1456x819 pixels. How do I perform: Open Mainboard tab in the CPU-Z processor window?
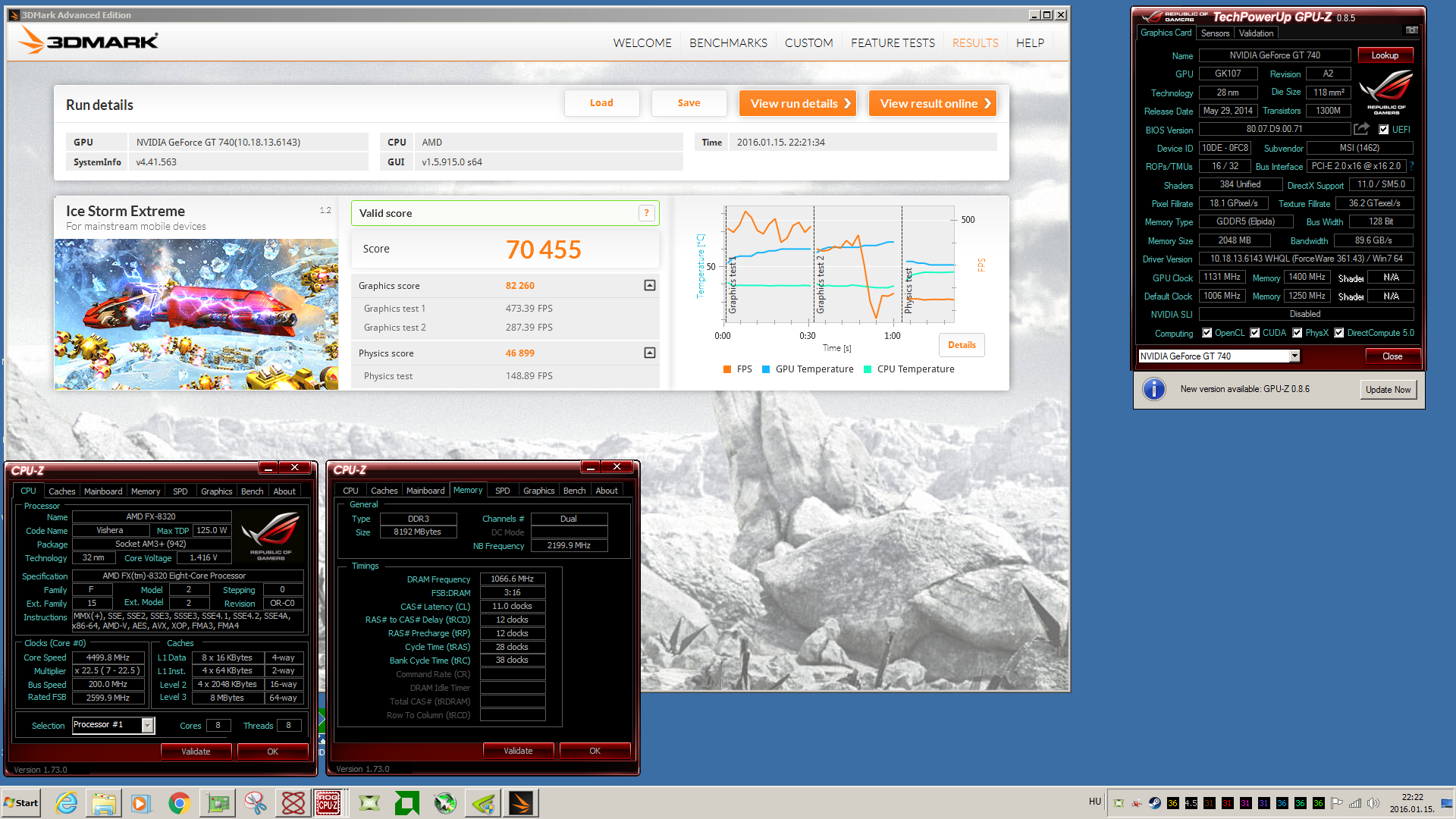pyautogui.click(x=103, y=491)
